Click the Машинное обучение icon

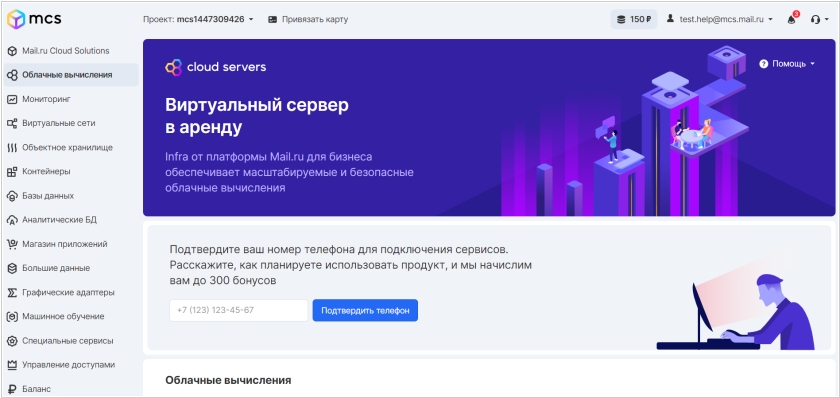click(12, 317)
